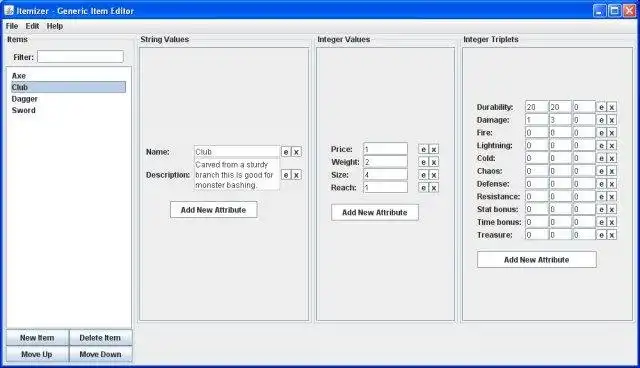The image size is (640, 368).
Task: Select Sword in the items list
Action: [68, 110]
